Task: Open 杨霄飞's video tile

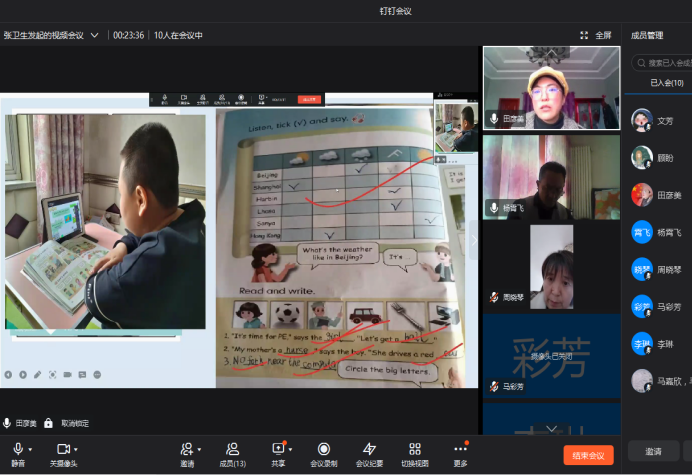Action: coord(551,177)
